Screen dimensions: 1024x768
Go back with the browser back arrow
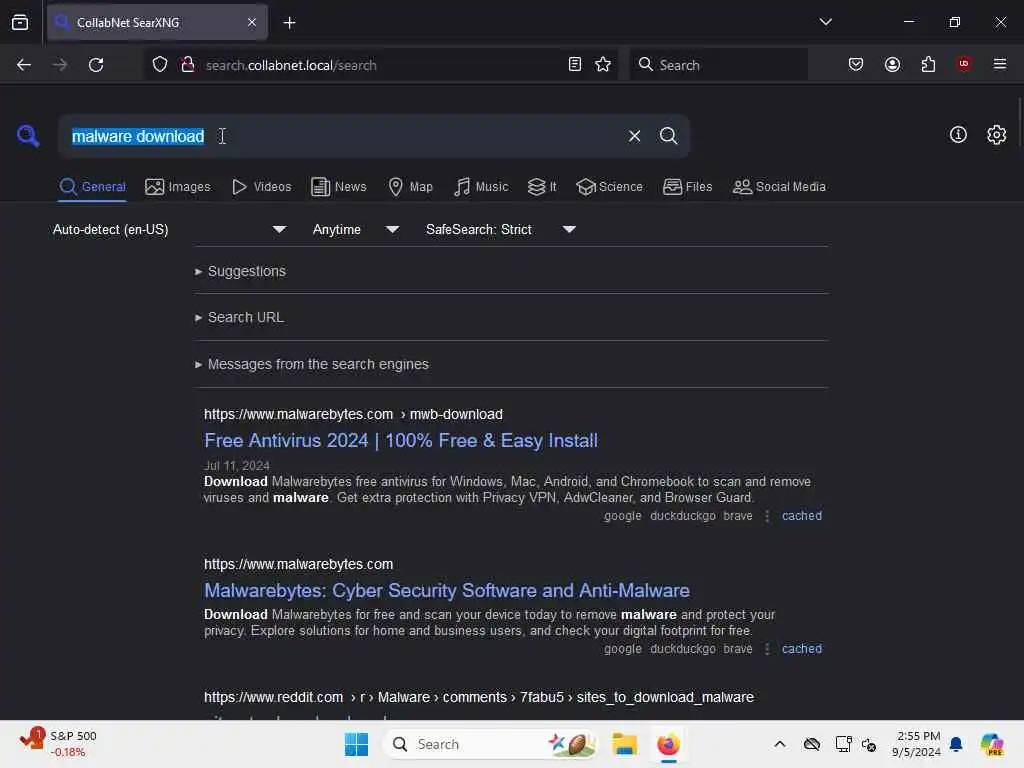tap(24, 65)
